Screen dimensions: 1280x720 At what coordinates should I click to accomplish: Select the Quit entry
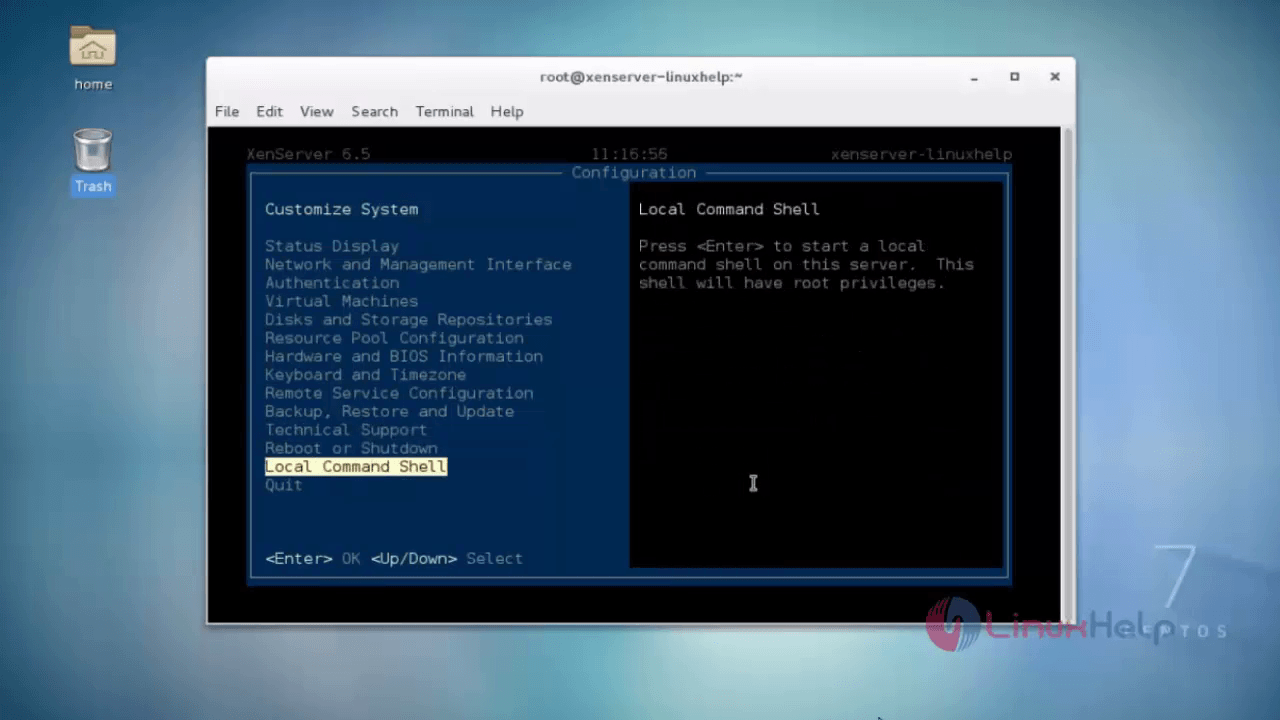coord(284,485)
